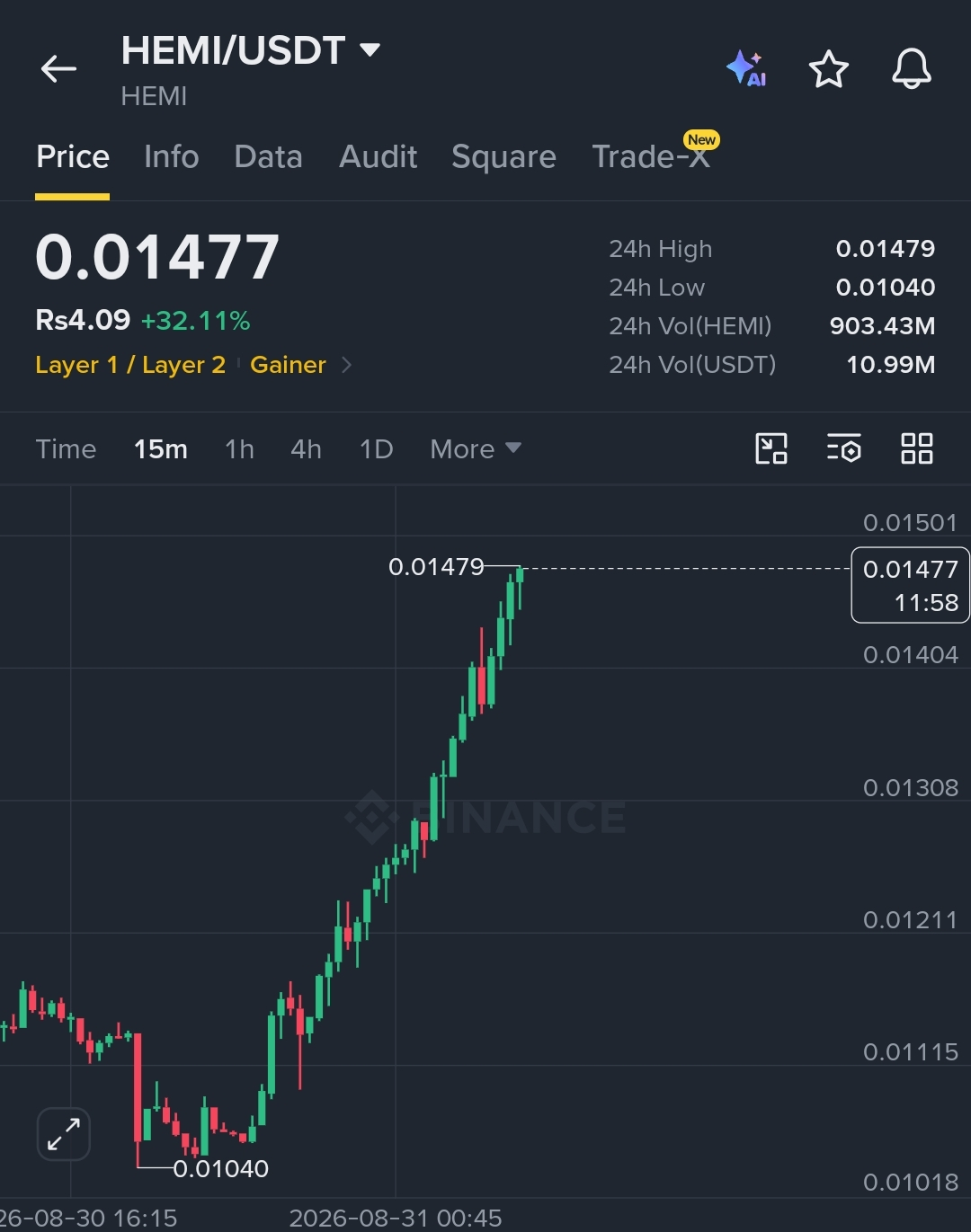Open the grid layout icon
Screen dimensions: 971x1232
pos(916,448)
